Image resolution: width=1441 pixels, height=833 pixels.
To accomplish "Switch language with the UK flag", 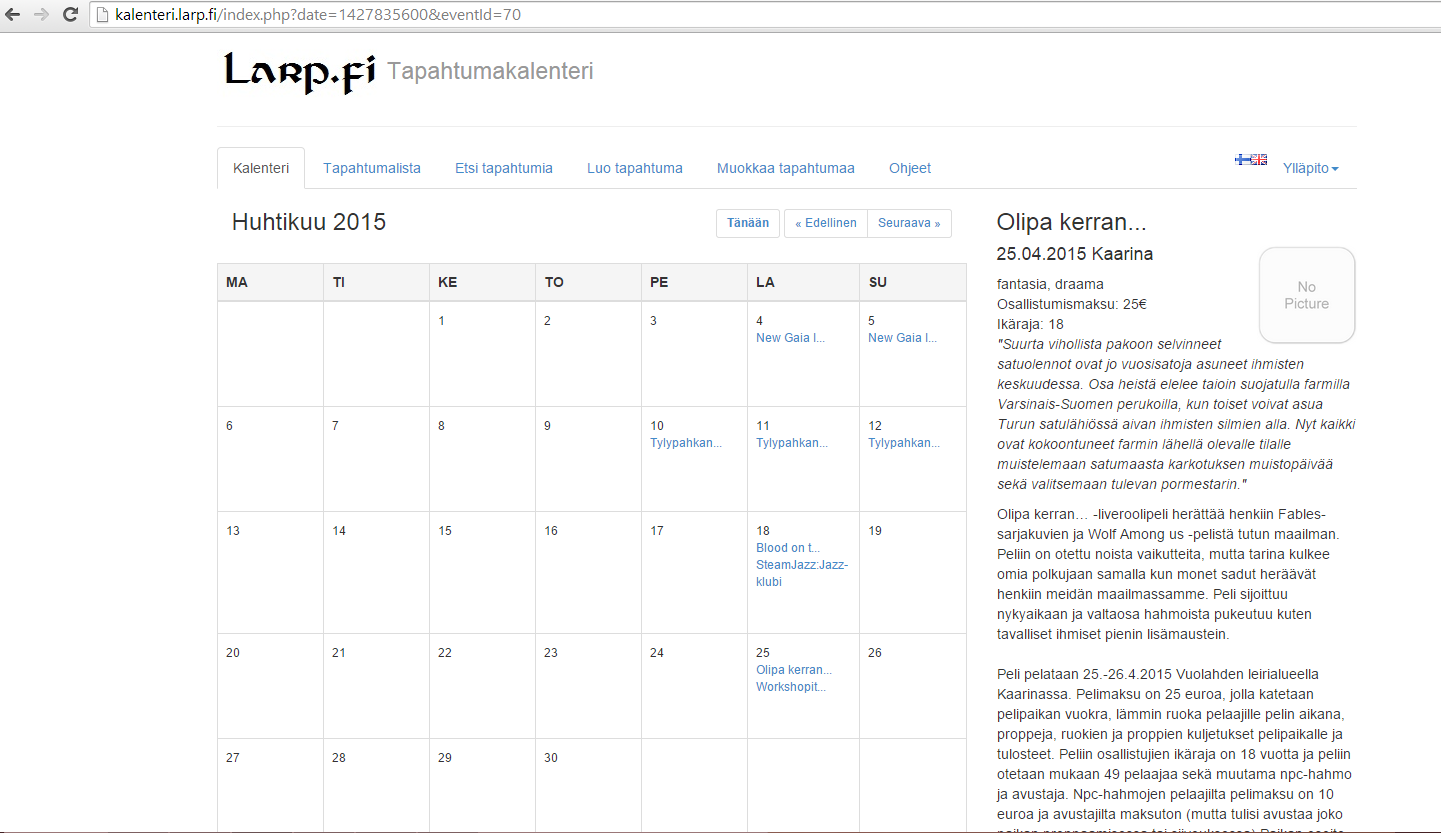I will click(x=1259, y=159).
